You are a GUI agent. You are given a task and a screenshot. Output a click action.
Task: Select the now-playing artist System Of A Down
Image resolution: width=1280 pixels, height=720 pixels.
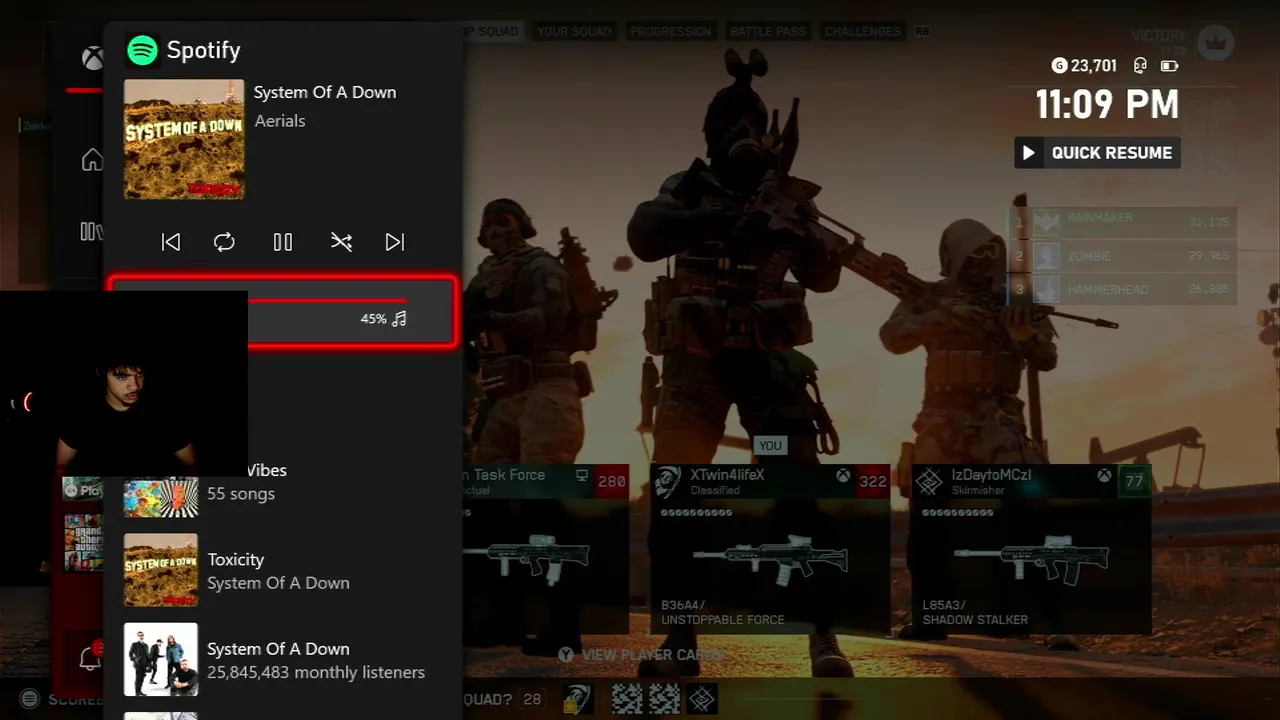(325, 92)
